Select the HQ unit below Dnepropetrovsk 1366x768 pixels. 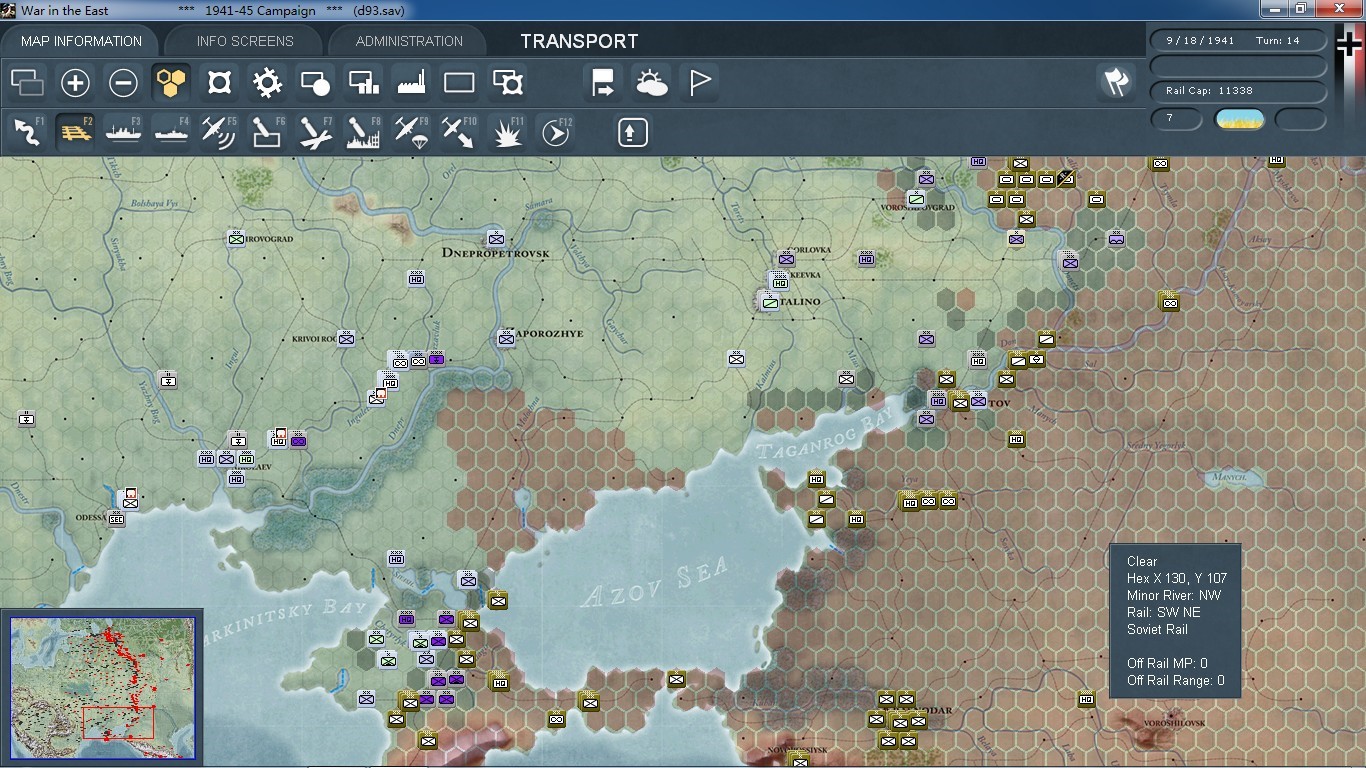coord(416,279)
